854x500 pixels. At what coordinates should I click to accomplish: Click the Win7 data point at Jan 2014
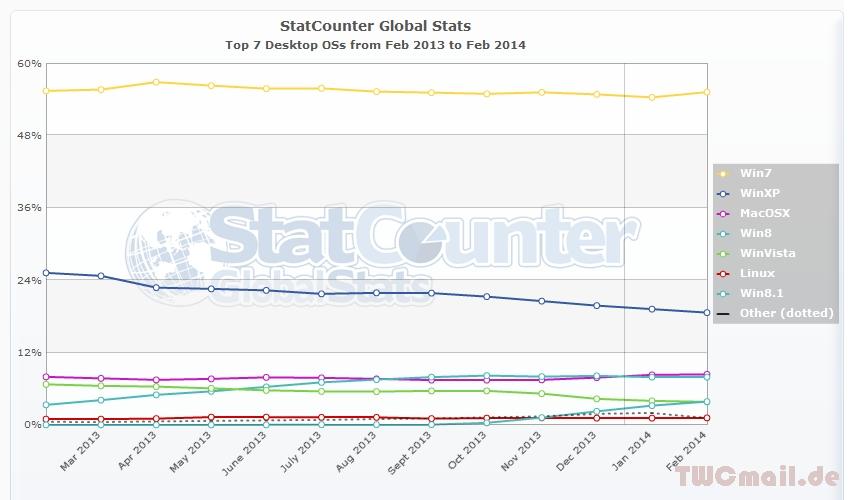click(x=651, y=98)
